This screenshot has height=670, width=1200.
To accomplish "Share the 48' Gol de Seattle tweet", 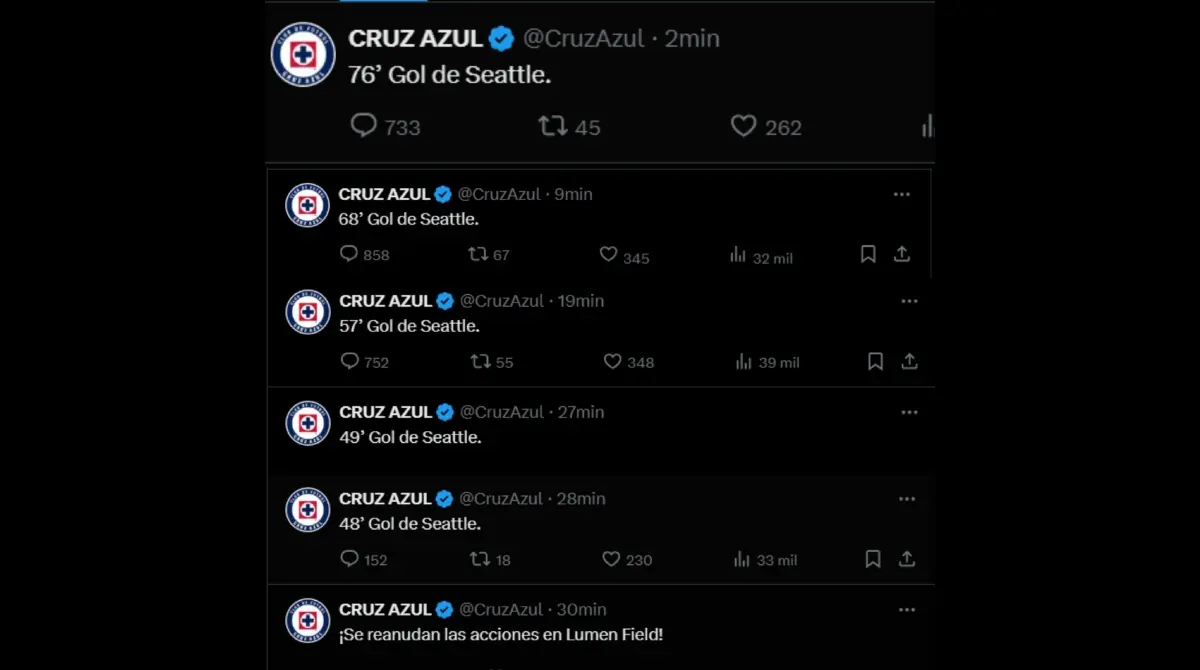I will 907,559.
